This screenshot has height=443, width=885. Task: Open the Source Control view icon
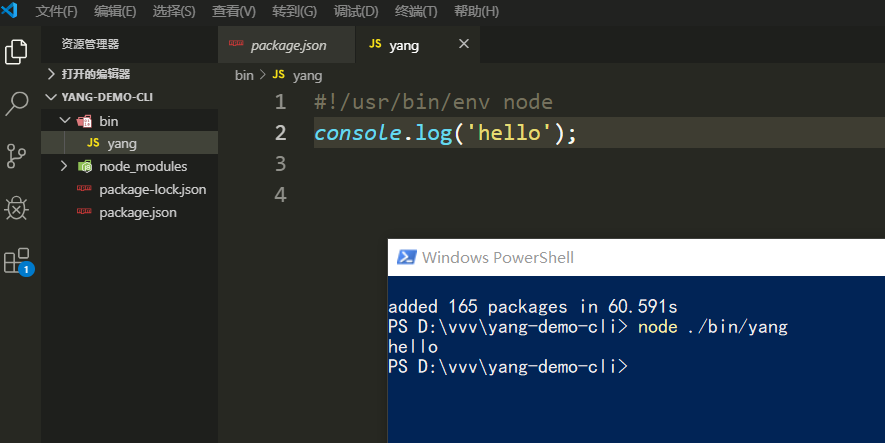tap(17, 155)
